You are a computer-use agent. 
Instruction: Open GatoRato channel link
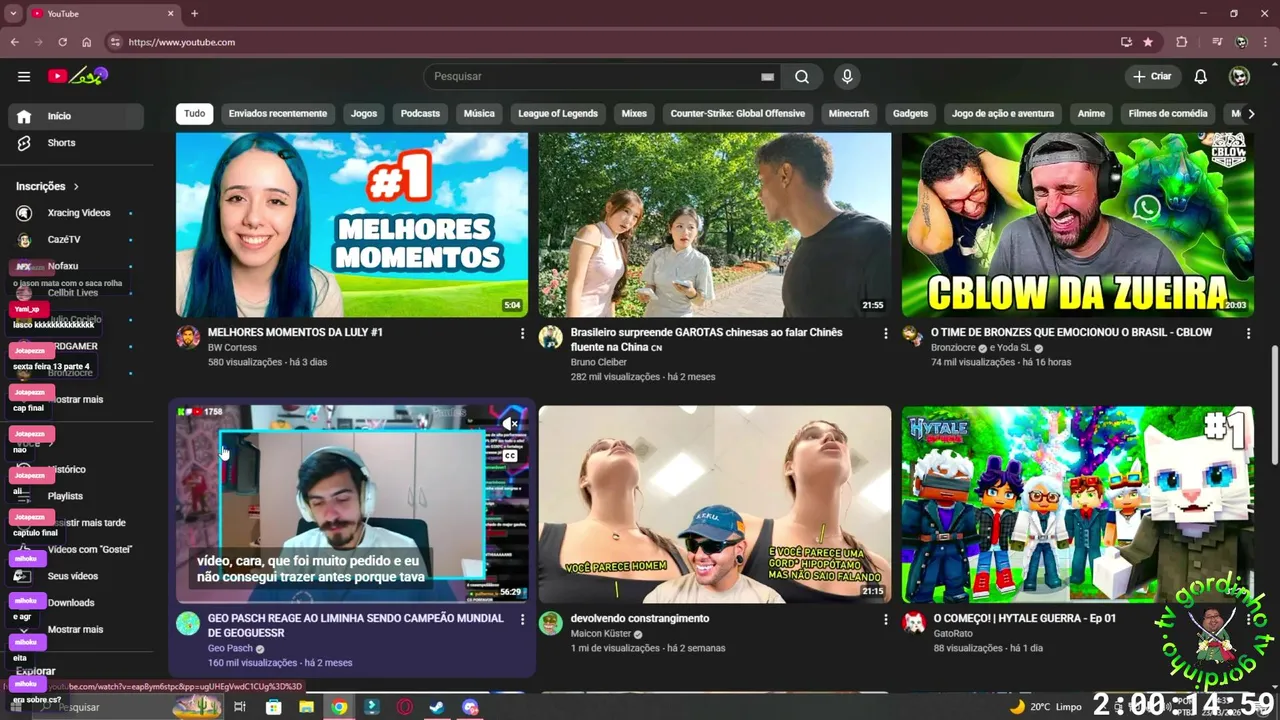tap(953, 633)
